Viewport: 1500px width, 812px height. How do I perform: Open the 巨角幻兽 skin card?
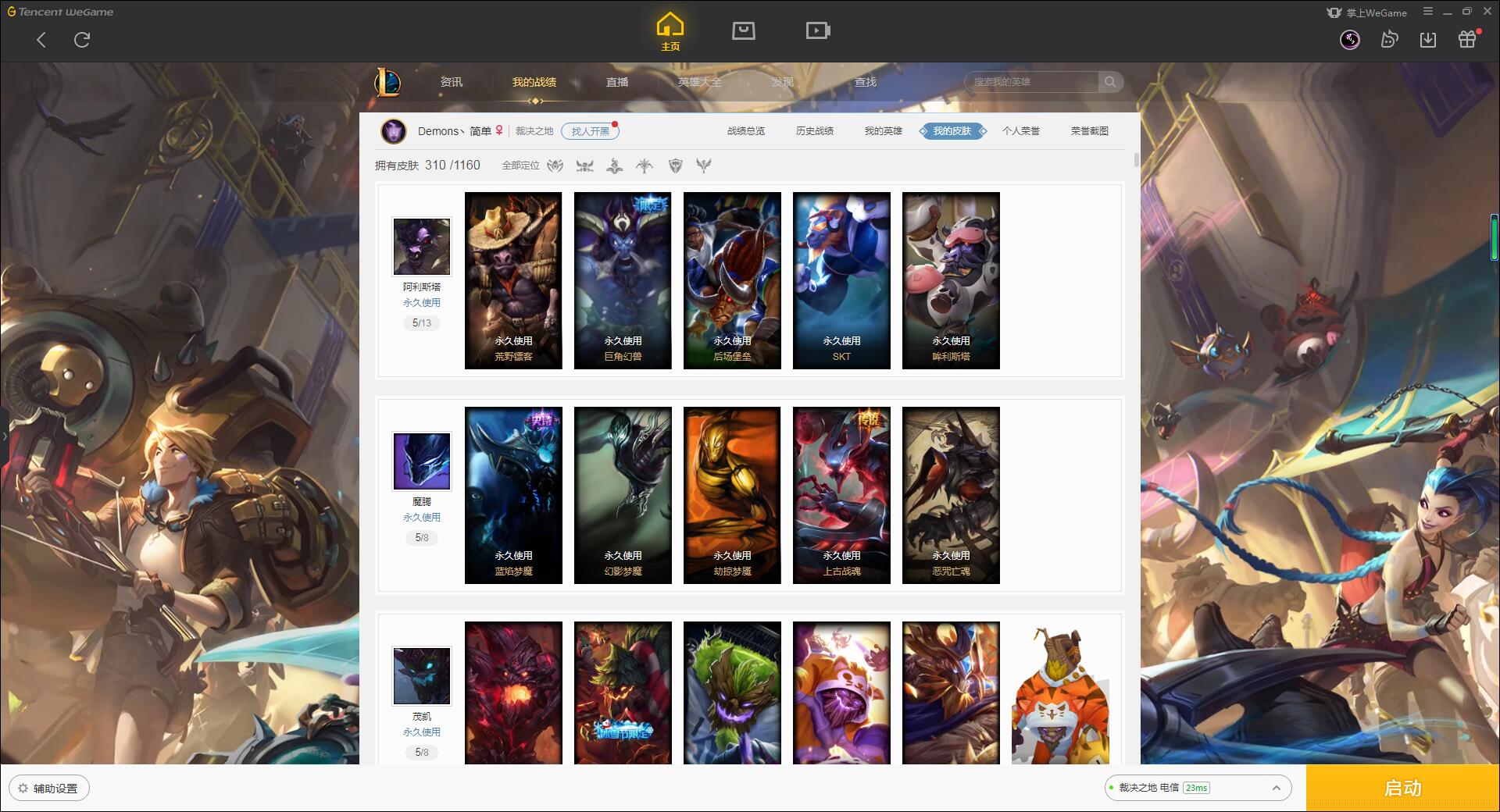[x=623, y=280]
